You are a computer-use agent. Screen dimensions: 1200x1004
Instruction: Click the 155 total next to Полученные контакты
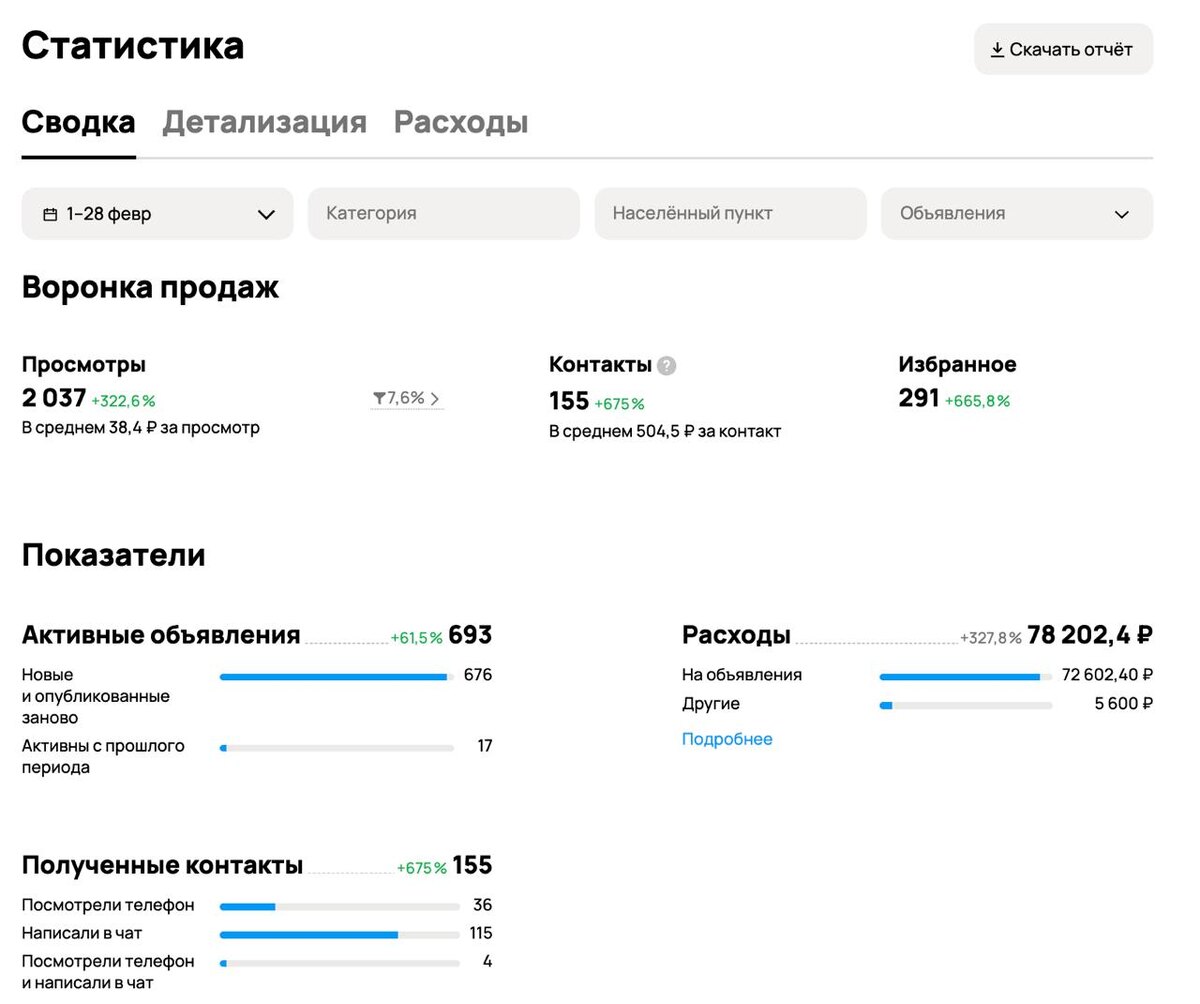(x=472, y=865)
